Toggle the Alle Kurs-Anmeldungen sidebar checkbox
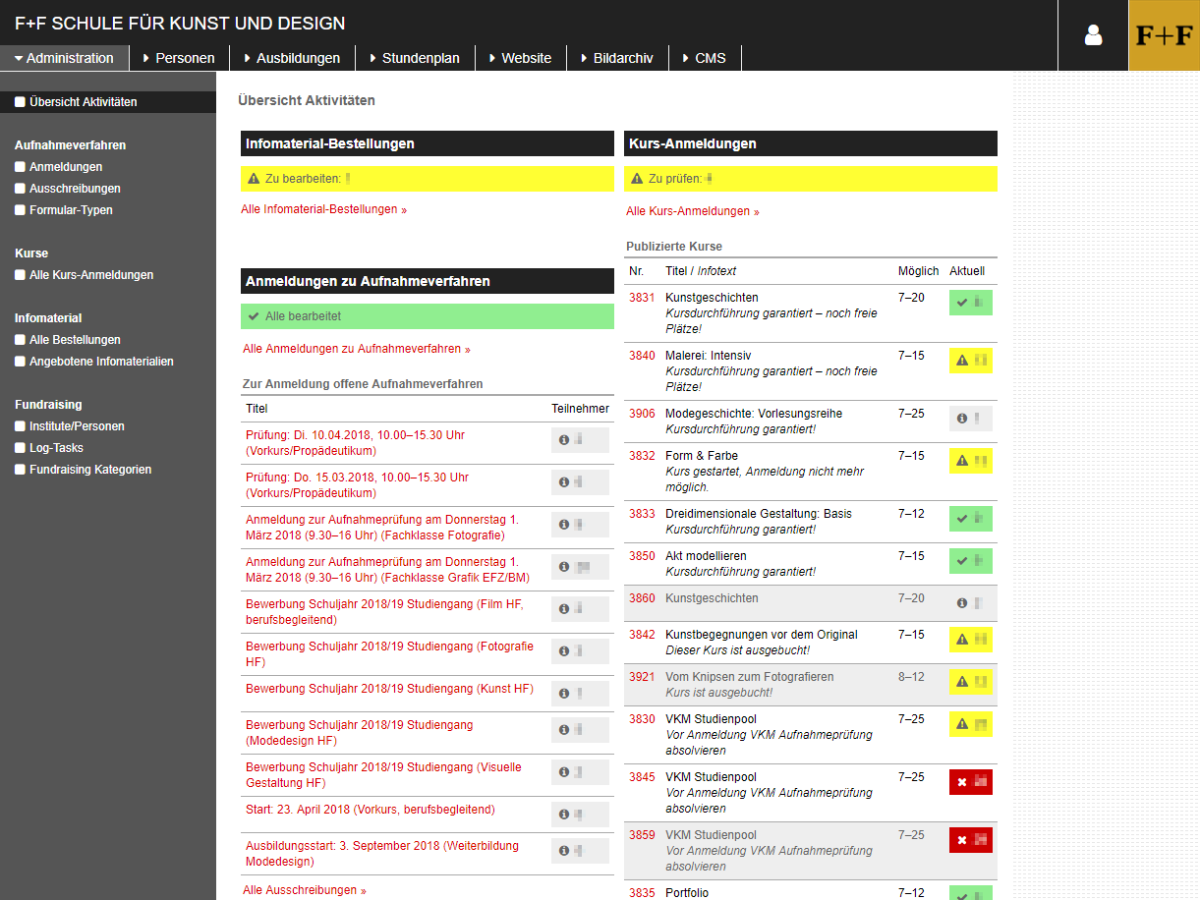The width and height of the screenshot is (1200, 900). (x=20, y=275)
